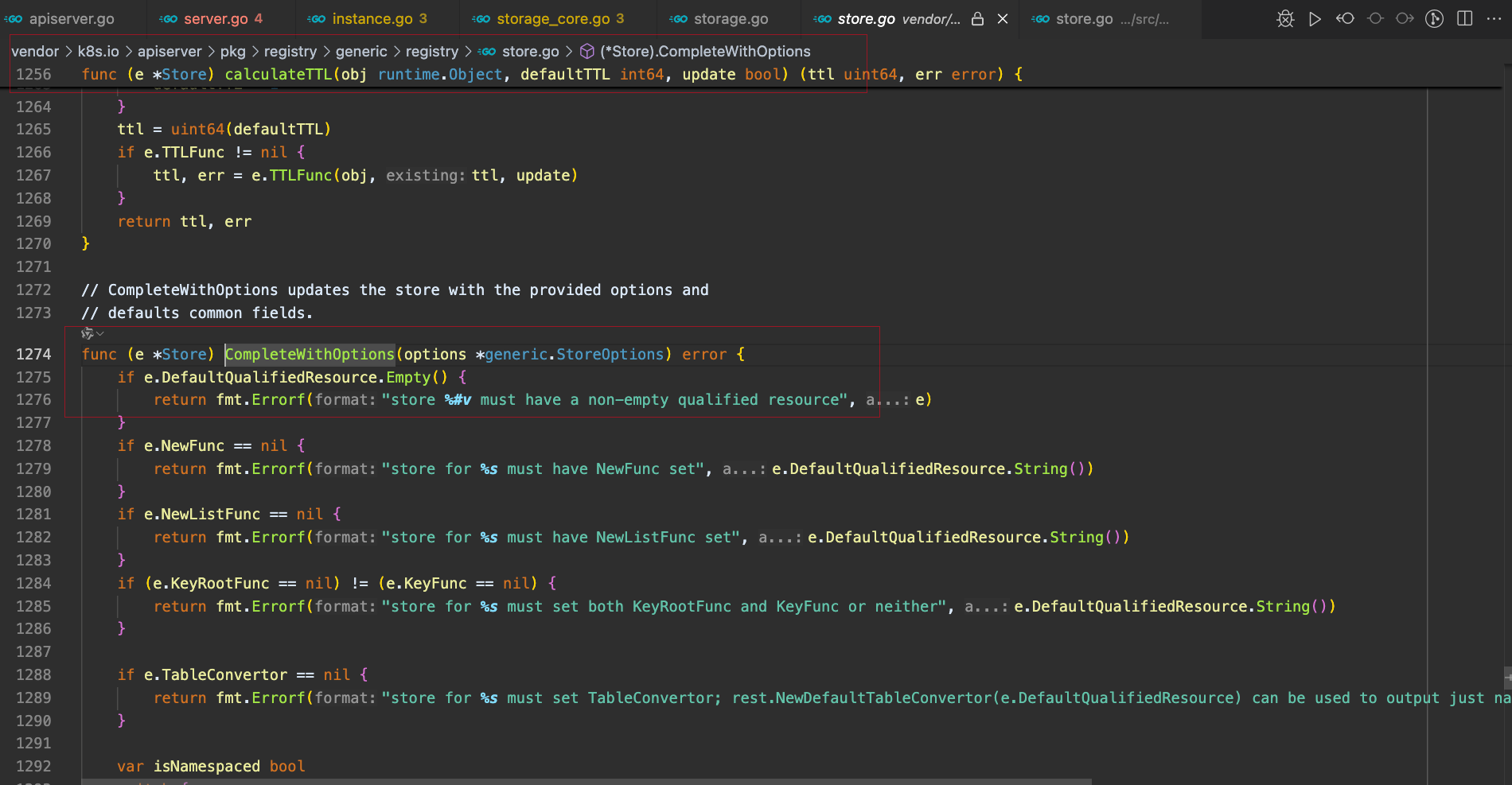Image resolution: width=1512 pixels, height=785 pixels.
Task: Open the pkg breadcrumb dropdown
Action: pos(232,51)
